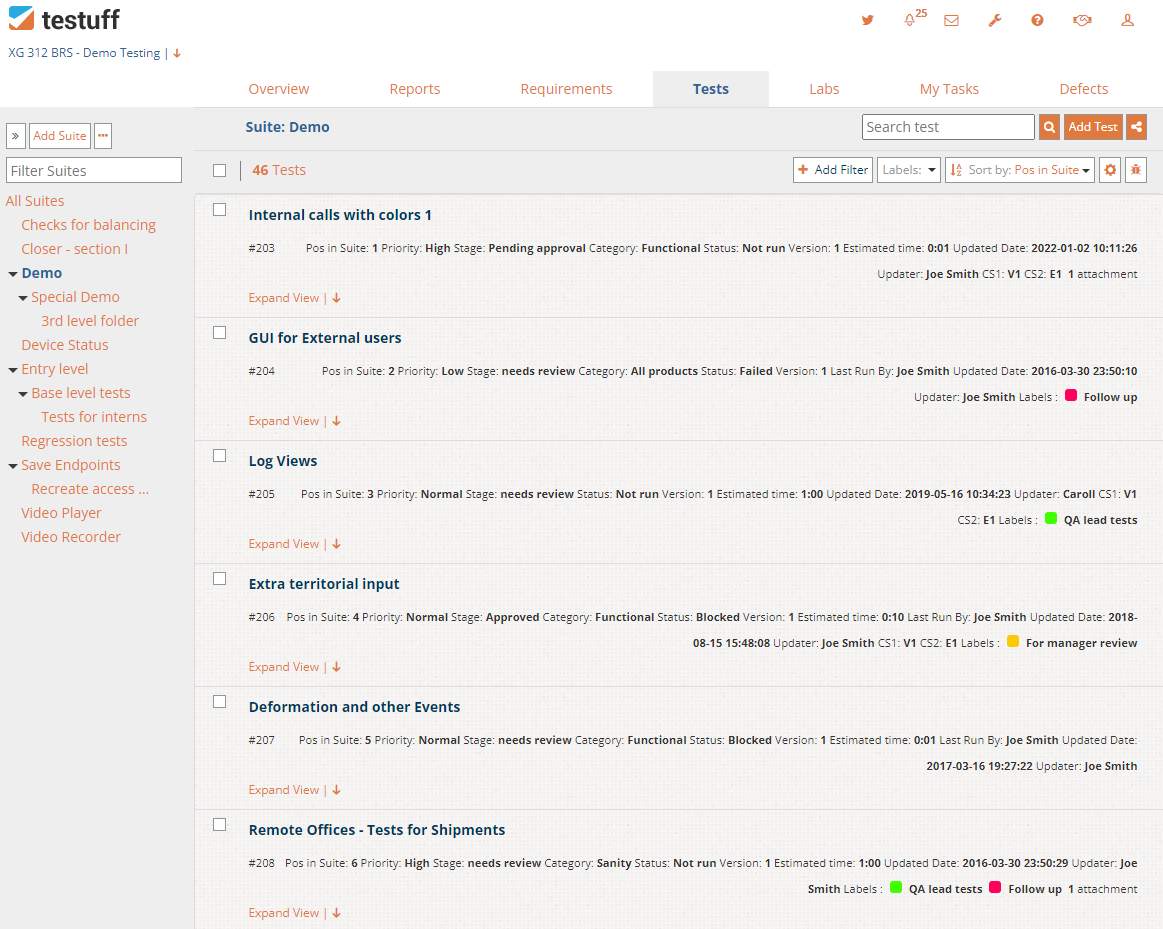This screenshot has width=1163, height=929.
Task: Switch to the Defects tab
Action: [x=1084, y=89]
